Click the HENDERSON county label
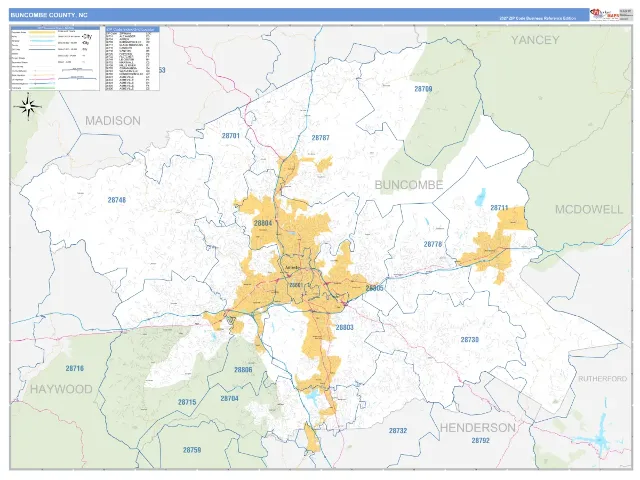 pos(478,428)
